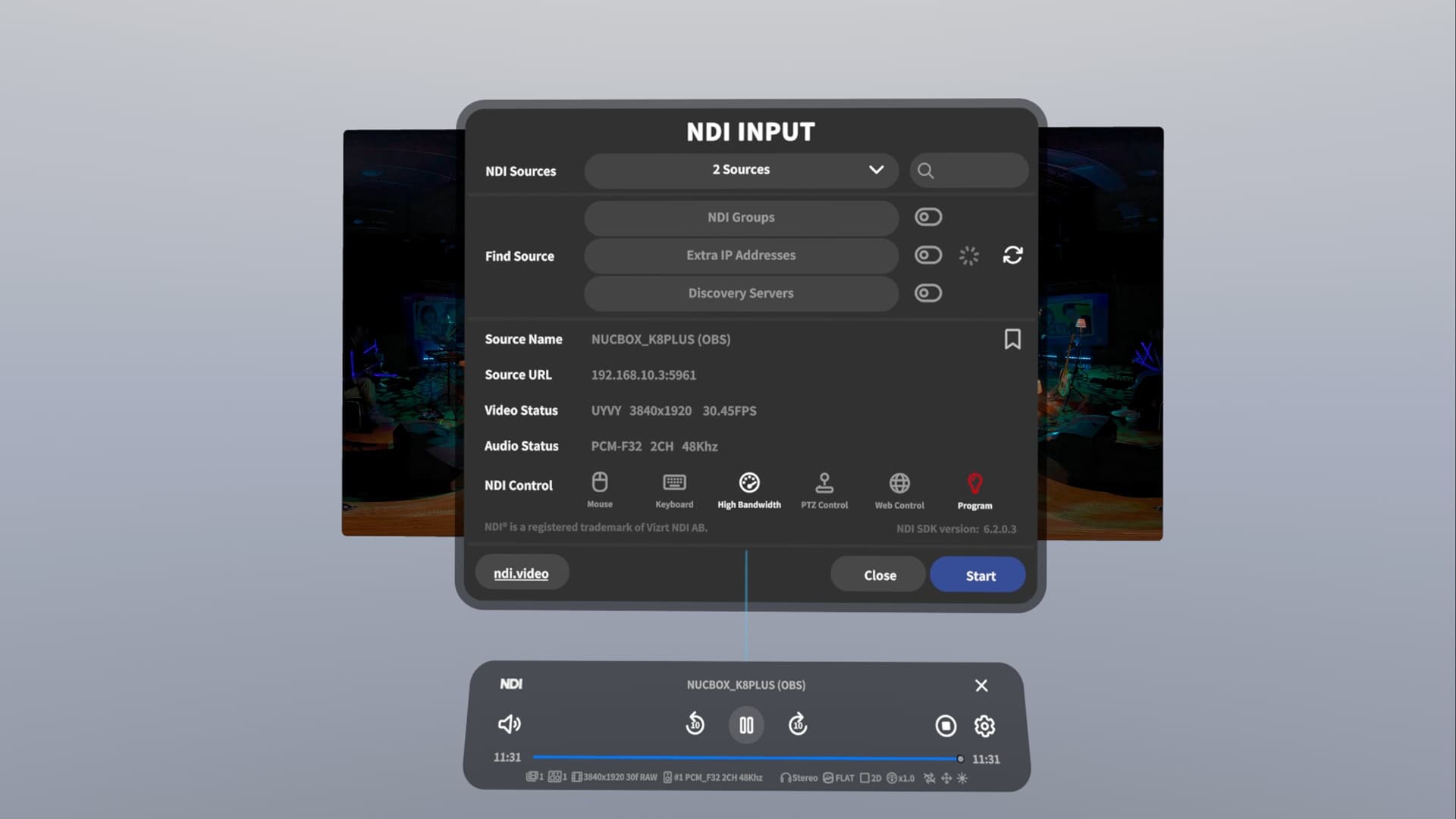Refresh the NDI source list

tap(1013, 255)
